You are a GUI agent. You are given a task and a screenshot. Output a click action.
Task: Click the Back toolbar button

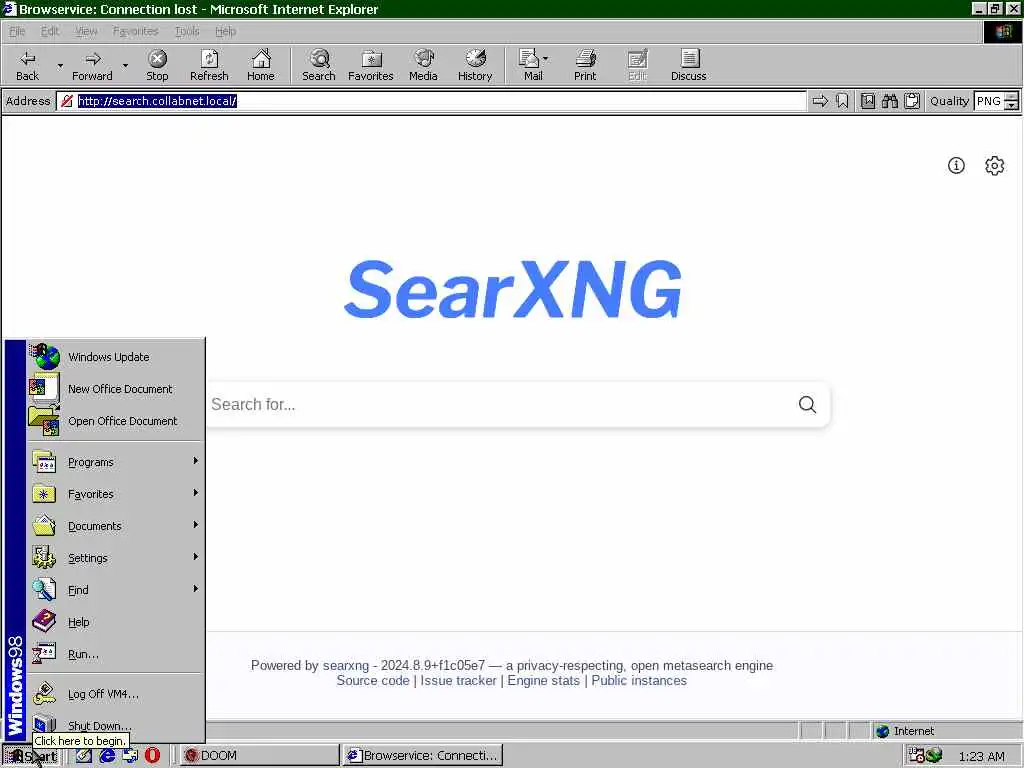27,65
